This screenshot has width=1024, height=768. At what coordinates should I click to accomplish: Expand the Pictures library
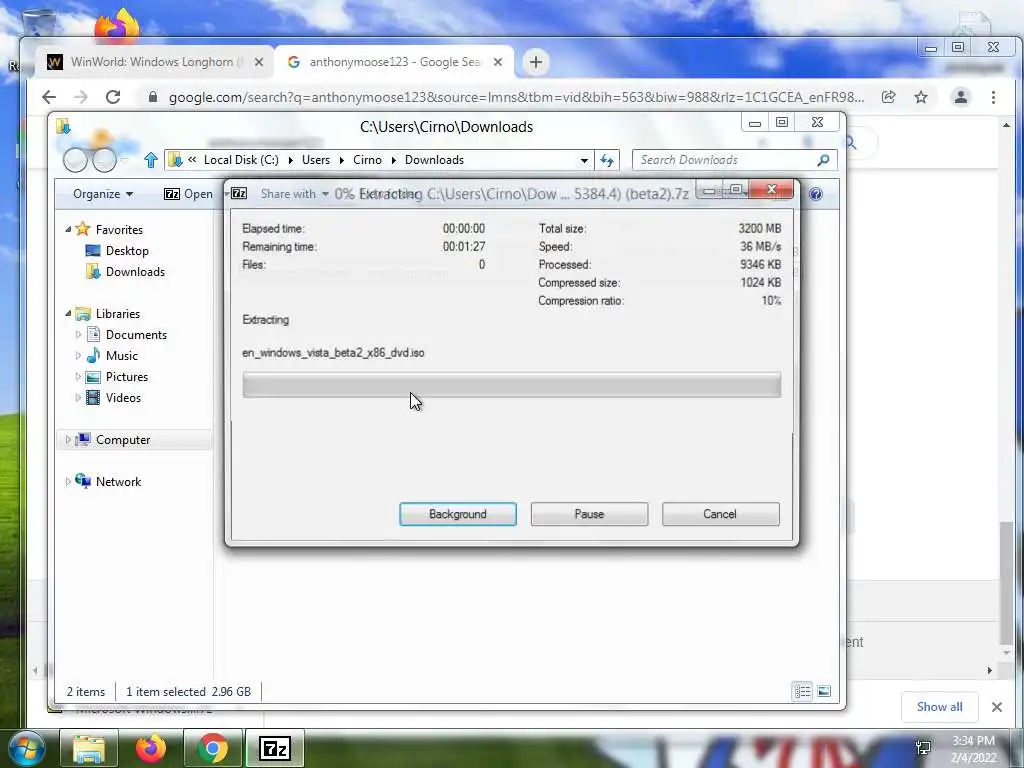78,377
